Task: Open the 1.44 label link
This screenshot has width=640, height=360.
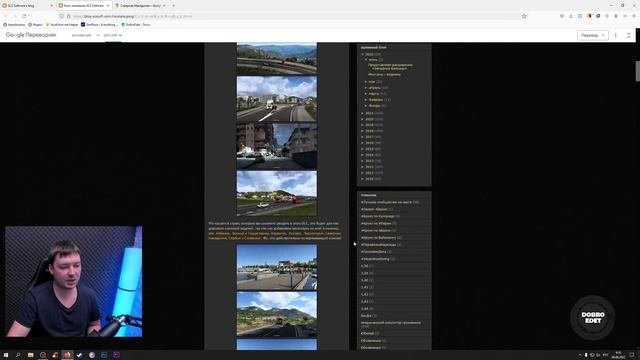Action: tap(364, 309)
